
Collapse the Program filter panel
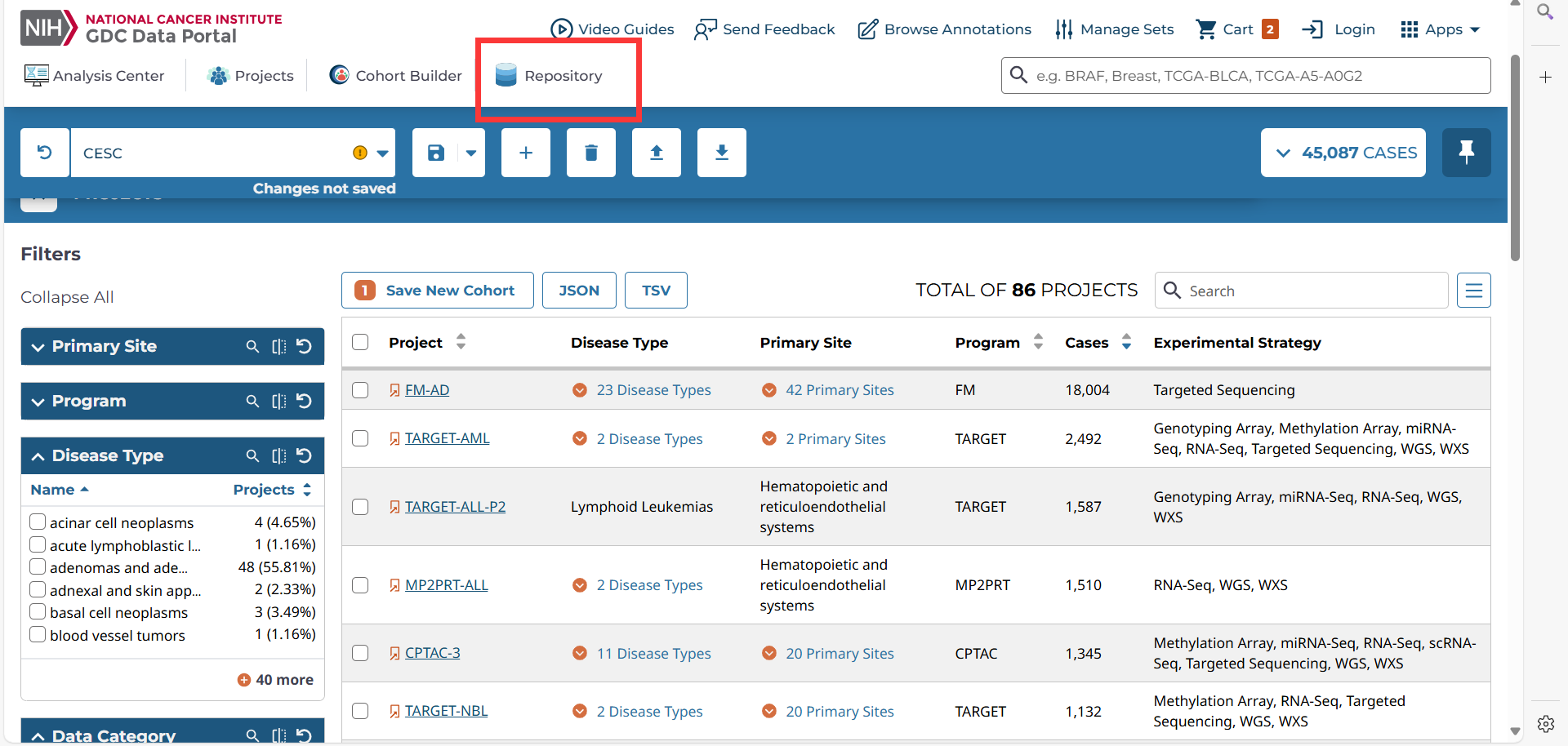tap(38, 402)
